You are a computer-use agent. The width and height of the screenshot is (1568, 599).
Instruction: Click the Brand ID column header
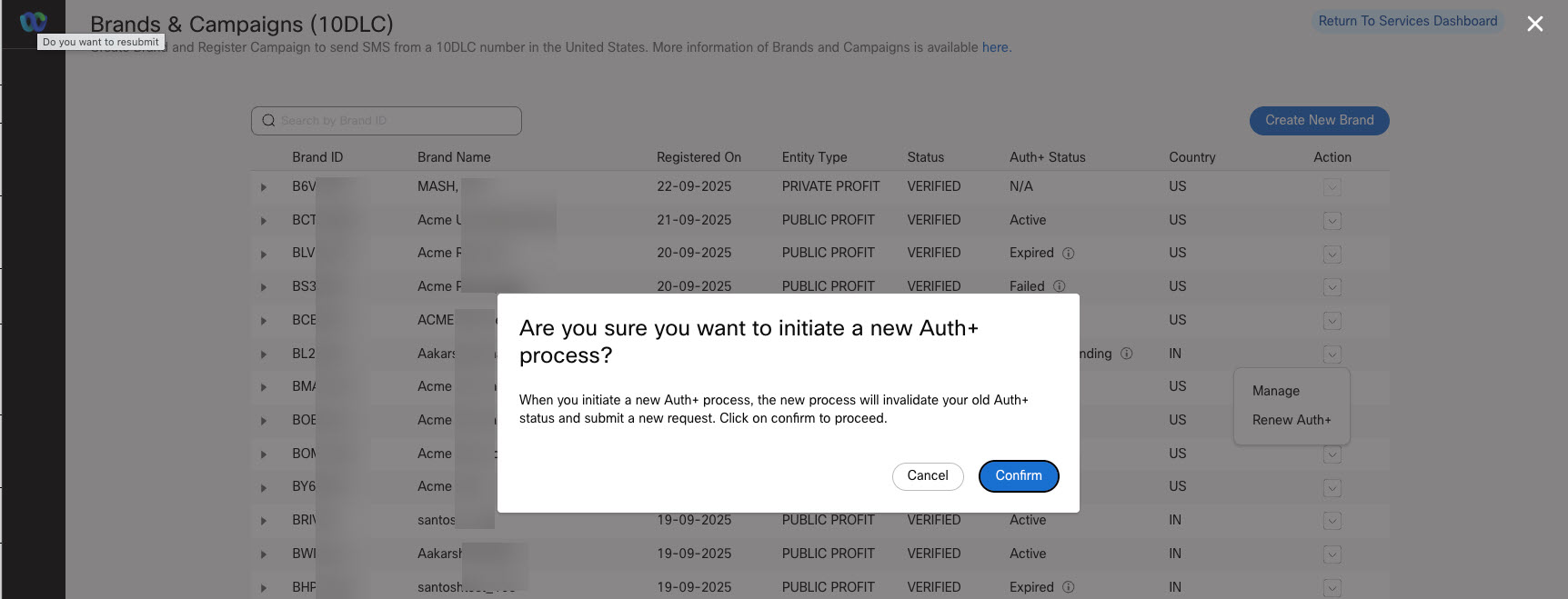pyautogui.click(x=317, y=157)
